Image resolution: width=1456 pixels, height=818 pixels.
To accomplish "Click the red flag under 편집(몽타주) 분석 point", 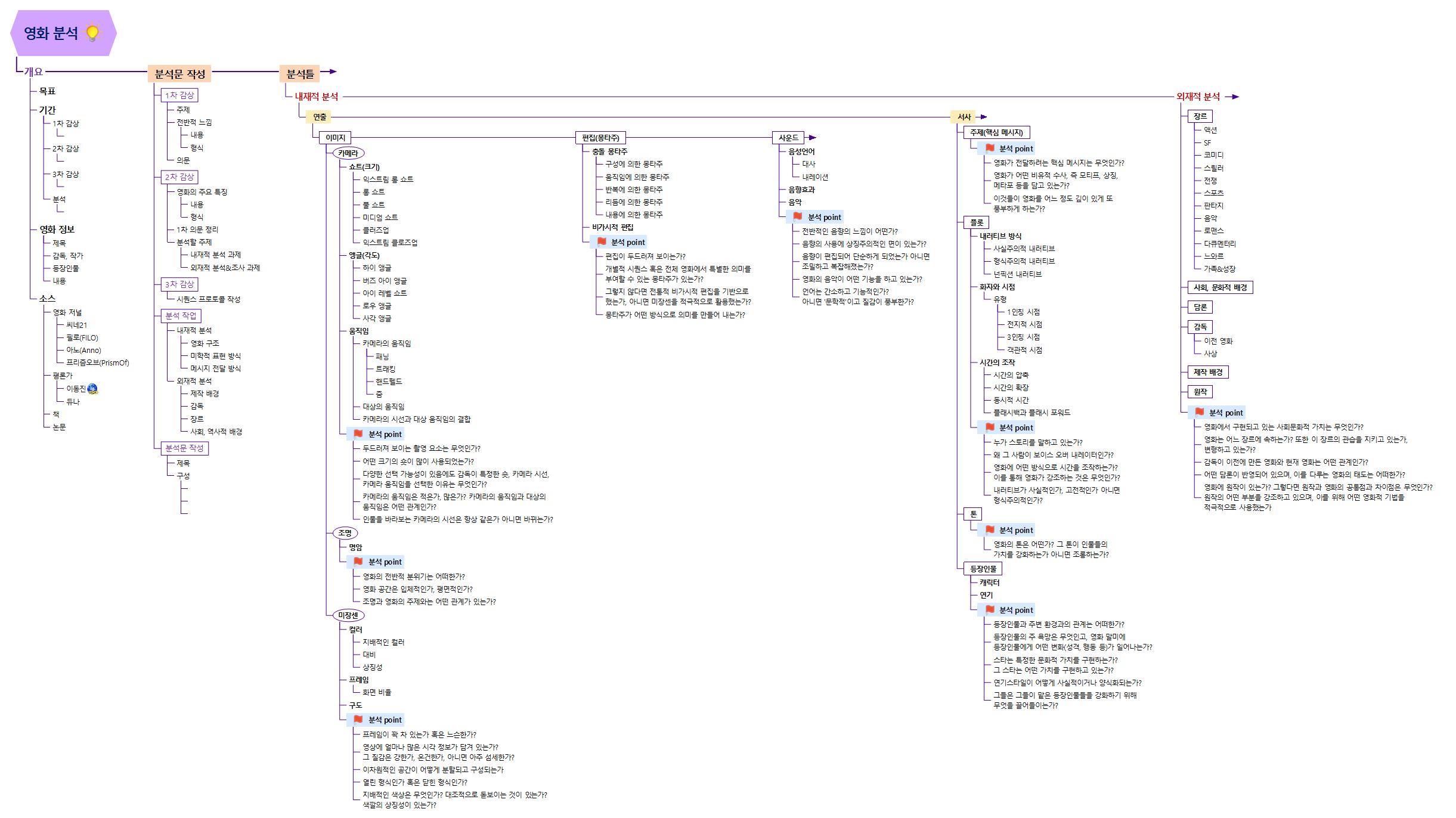I will pyautogui.click(x=602, y=241).
